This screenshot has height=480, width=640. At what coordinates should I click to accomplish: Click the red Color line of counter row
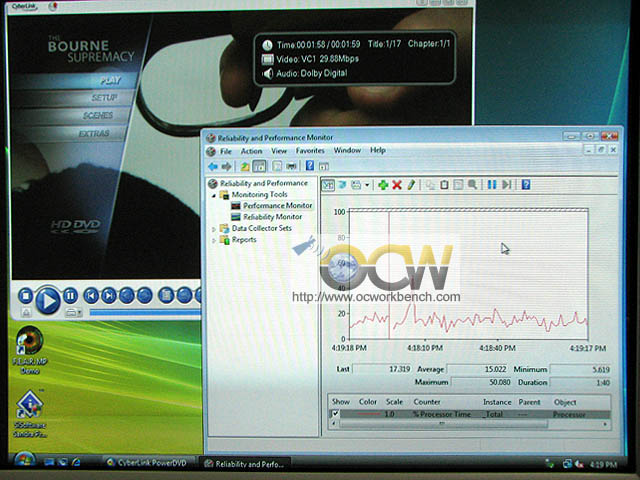coord(369,414)
